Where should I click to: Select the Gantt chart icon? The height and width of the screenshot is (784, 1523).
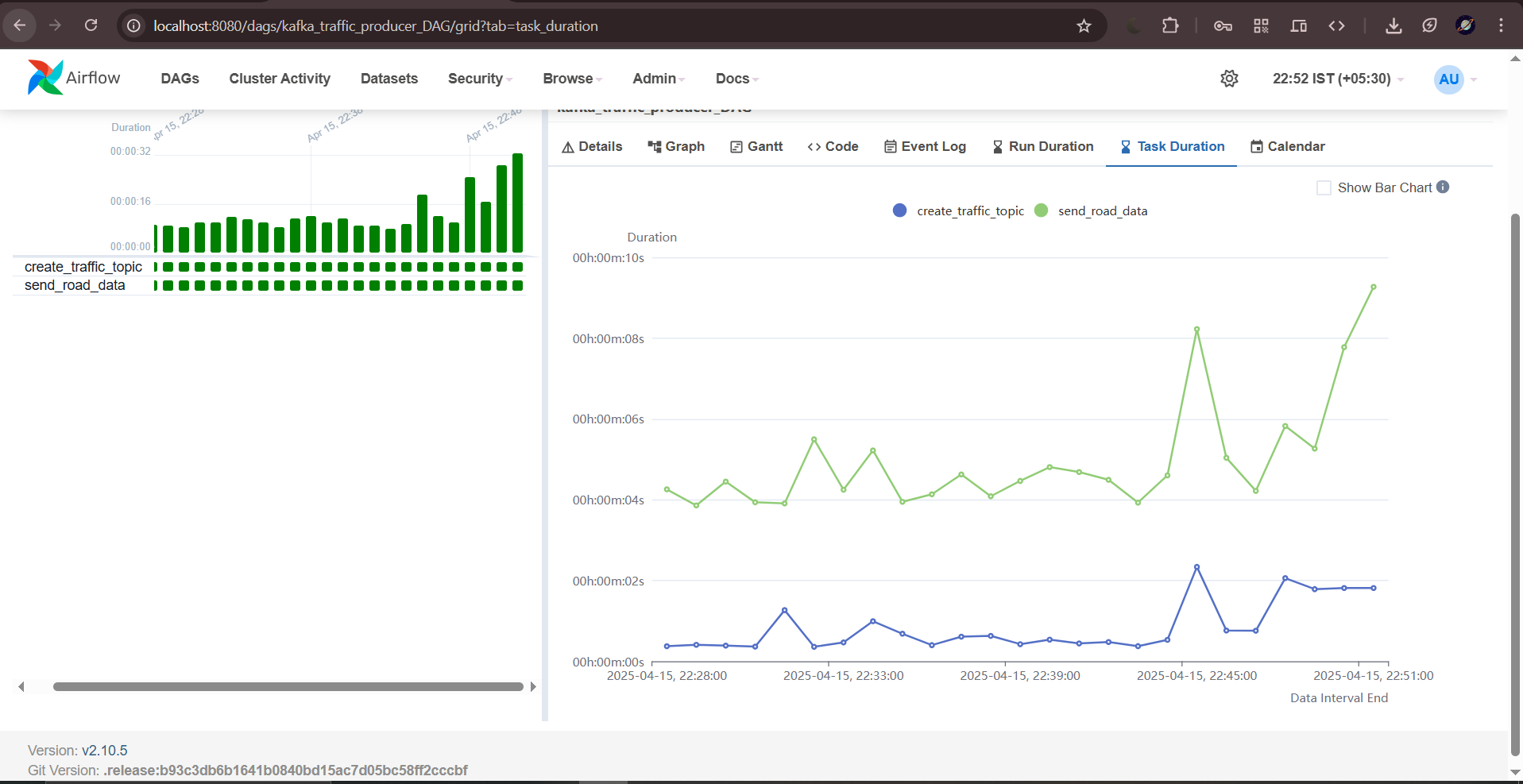[x=756, y=146]
